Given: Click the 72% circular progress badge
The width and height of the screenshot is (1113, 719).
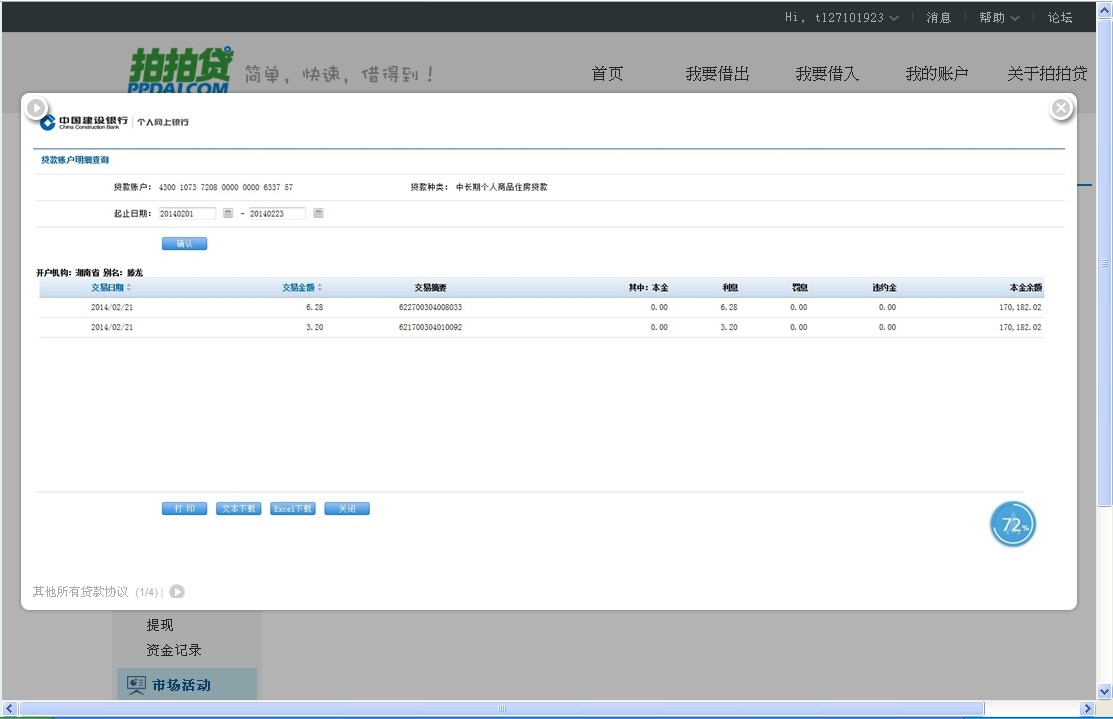Looking at the screenshot, I should pos(1013,525).
